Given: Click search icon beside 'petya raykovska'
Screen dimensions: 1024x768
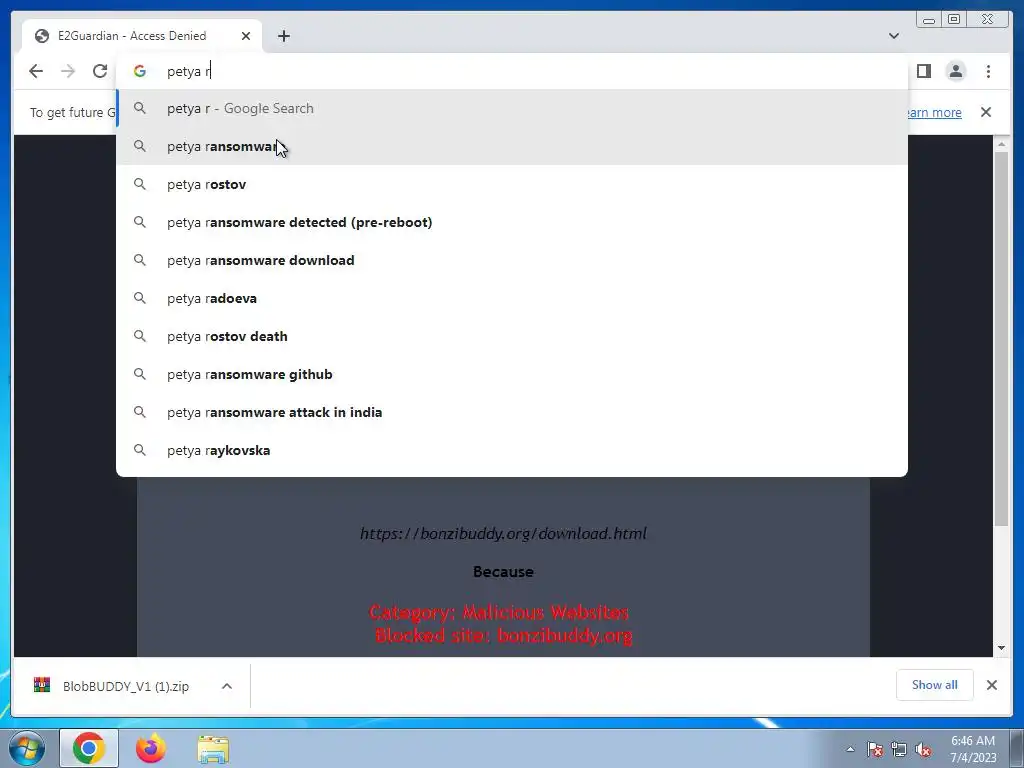Looking at the screenshot, I should (140, 450).
